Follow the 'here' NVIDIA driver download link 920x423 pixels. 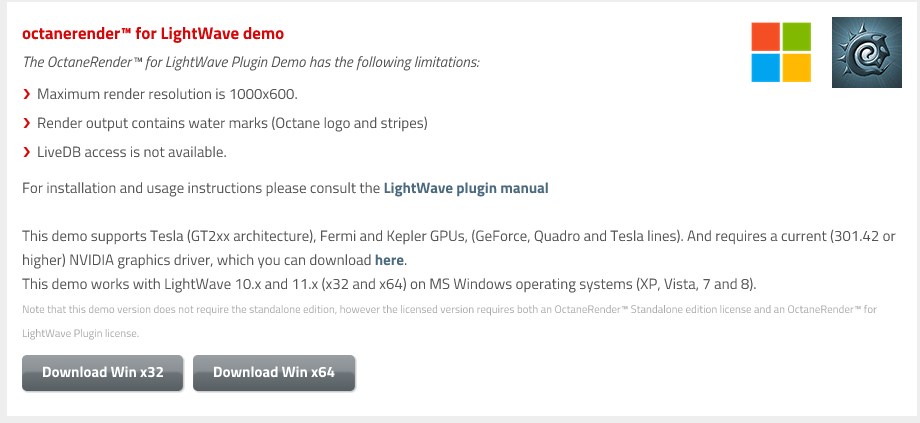pos(389,260)
